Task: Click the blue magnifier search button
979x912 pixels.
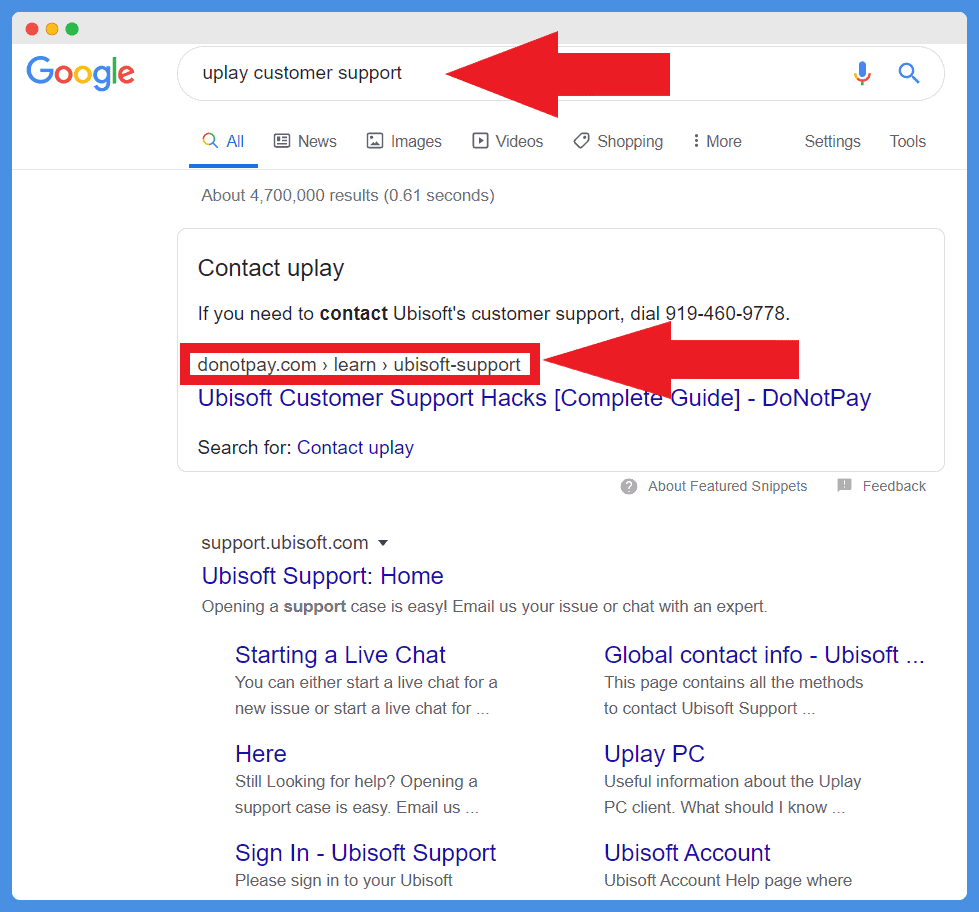Action: [x=908, y=73]
